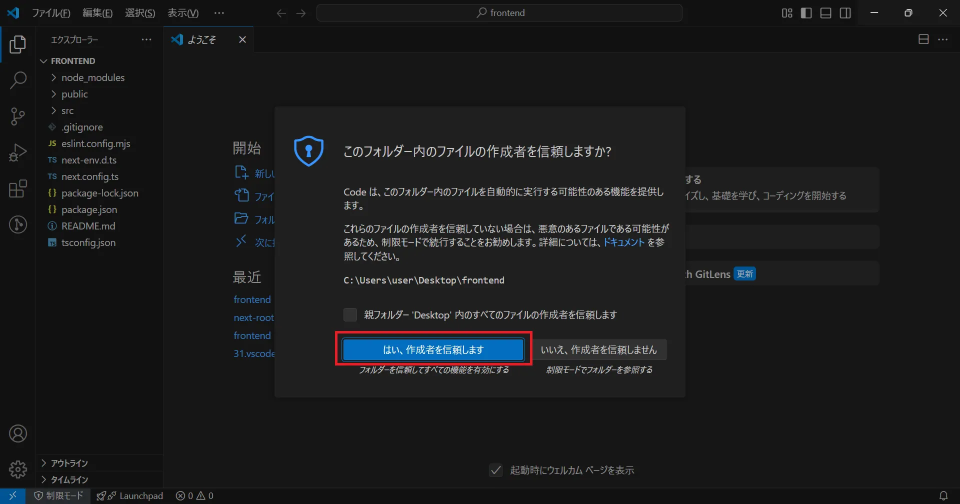Open the remote window status bar icon
The width and height of the screenshot is (960, 504).
click(x=13, y=495)
